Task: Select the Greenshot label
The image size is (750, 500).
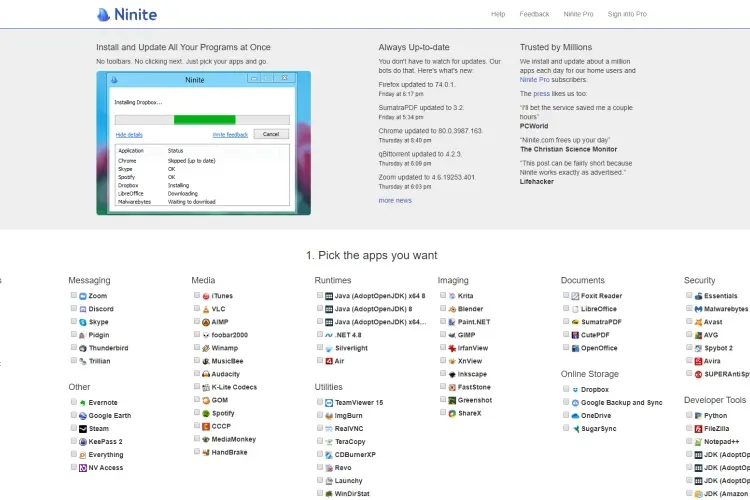Action: 475,400
